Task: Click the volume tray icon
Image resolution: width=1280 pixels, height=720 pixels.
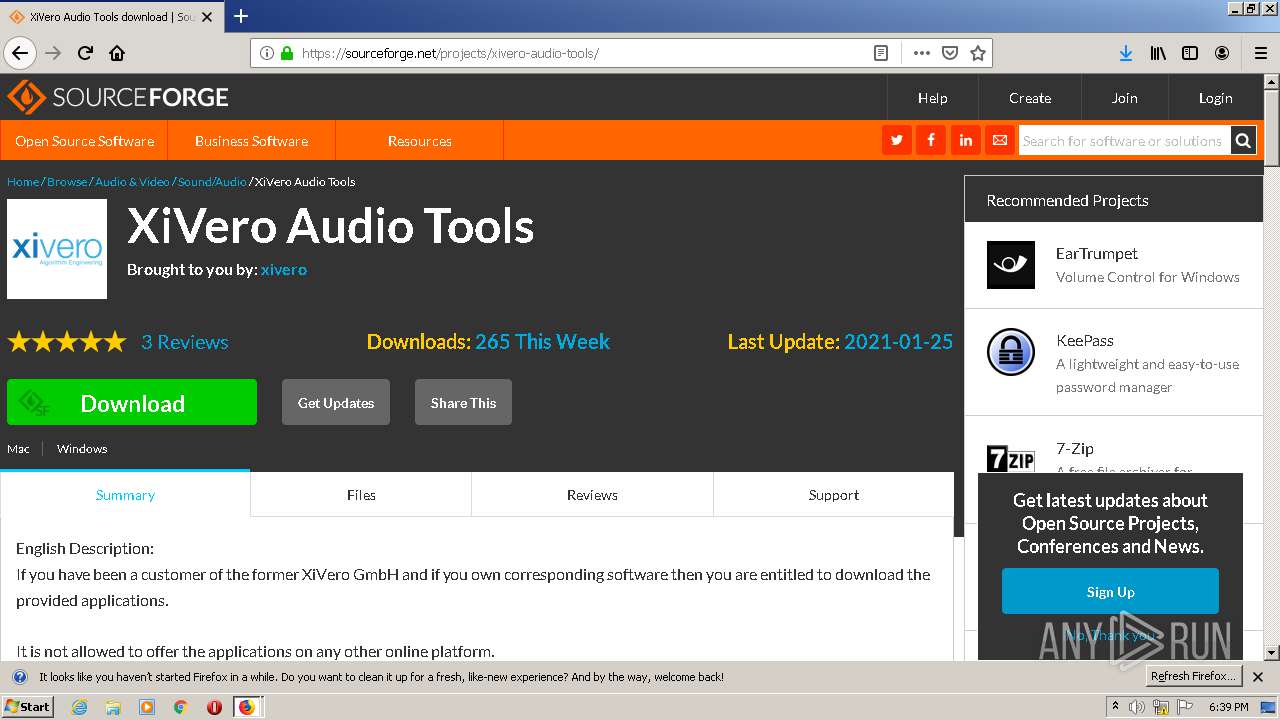Action: (x=1137, y=707)
